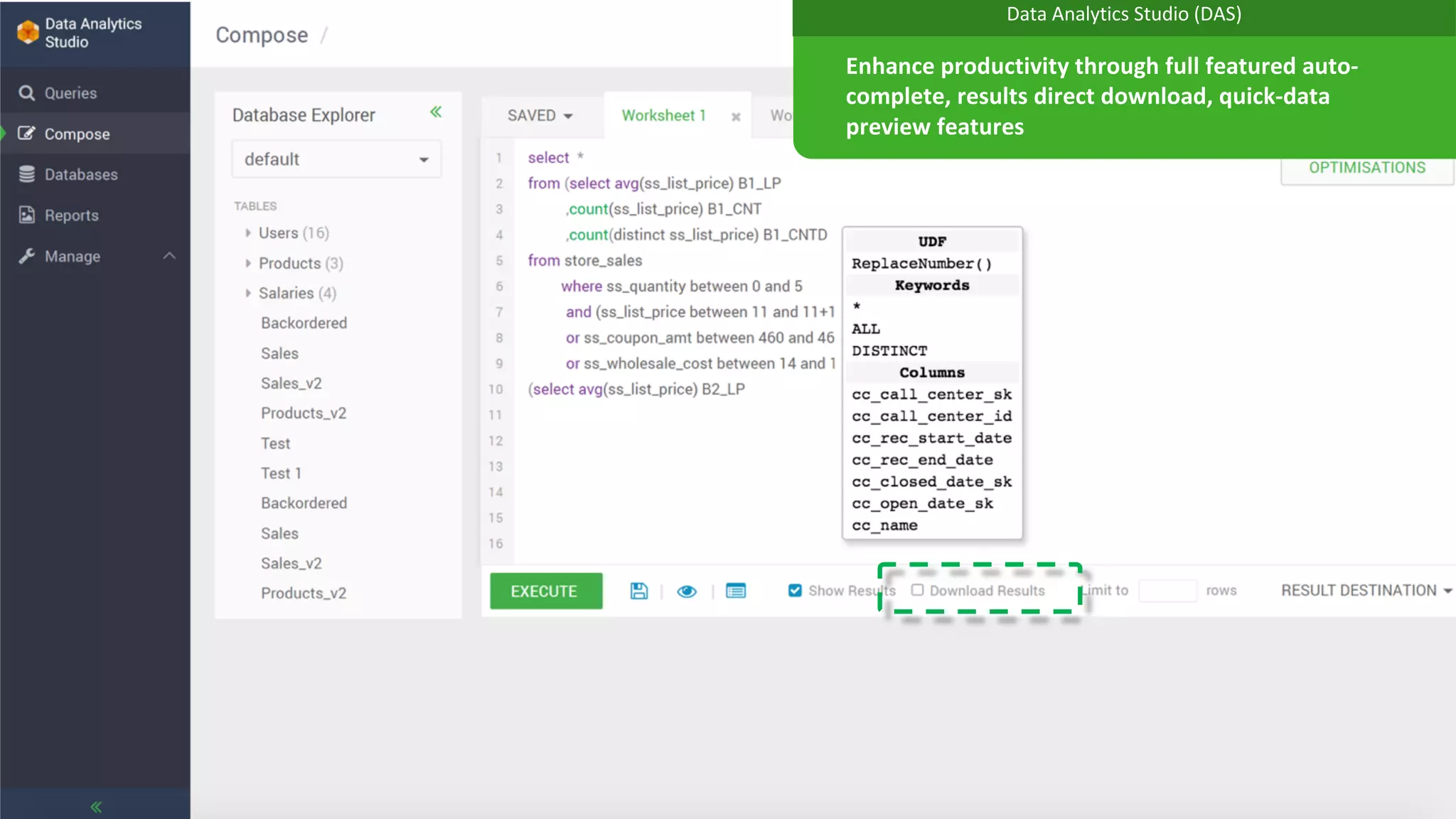Image resolution: width=1456 pixels, height=819 pixels.
Task: Open the Databases section
Action: (x=95, y=174)
